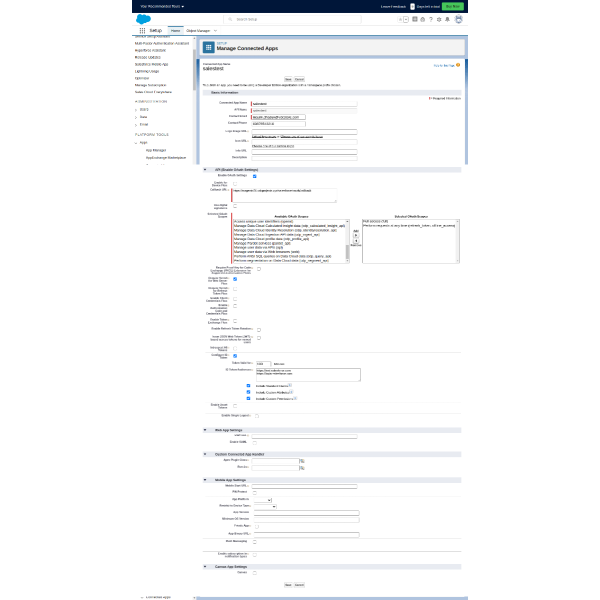Click the top Cancel button
The width and height of the screenshot is (600, 600).
pos(299,78)
